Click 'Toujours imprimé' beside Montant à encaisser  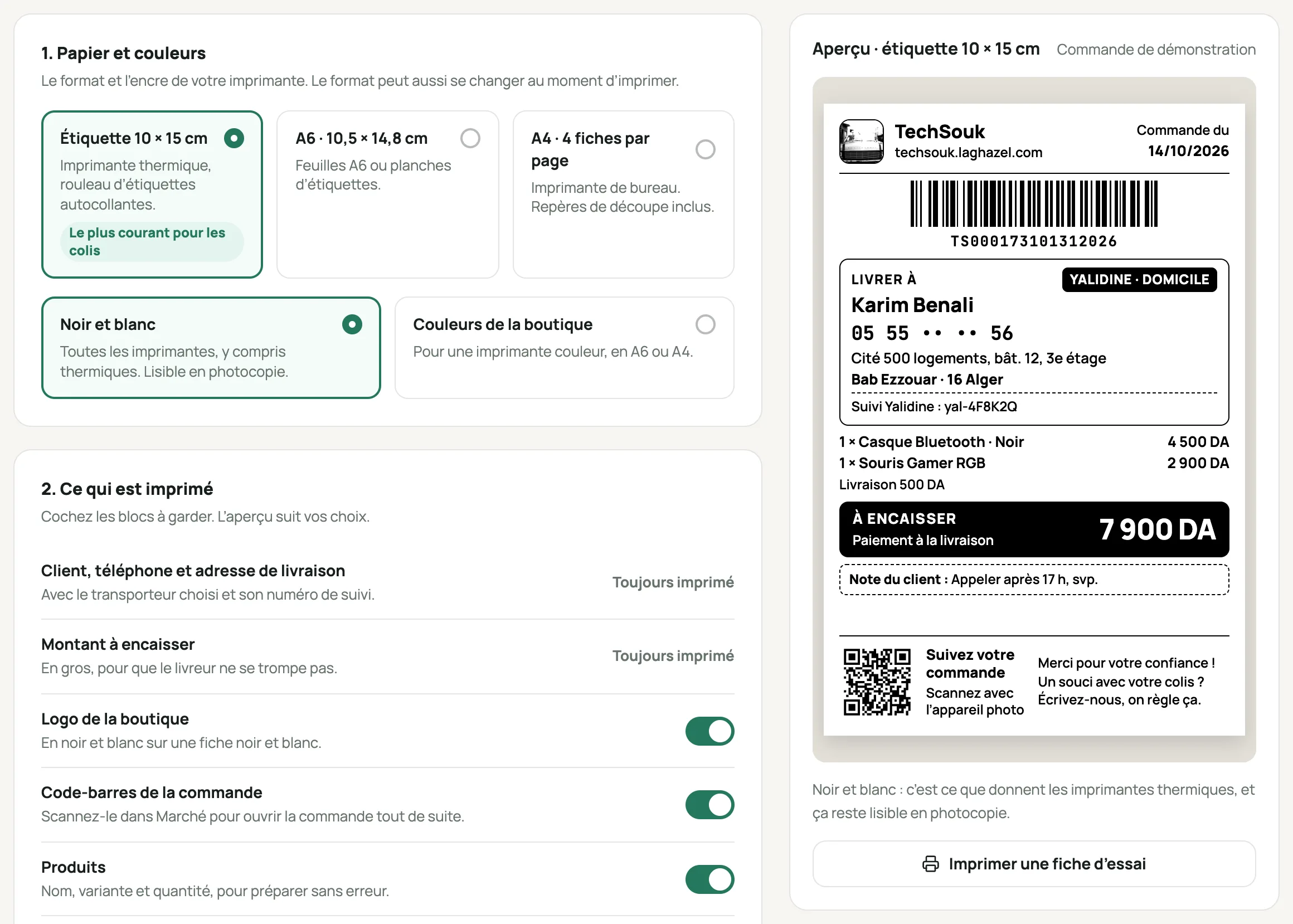[673, 655]
